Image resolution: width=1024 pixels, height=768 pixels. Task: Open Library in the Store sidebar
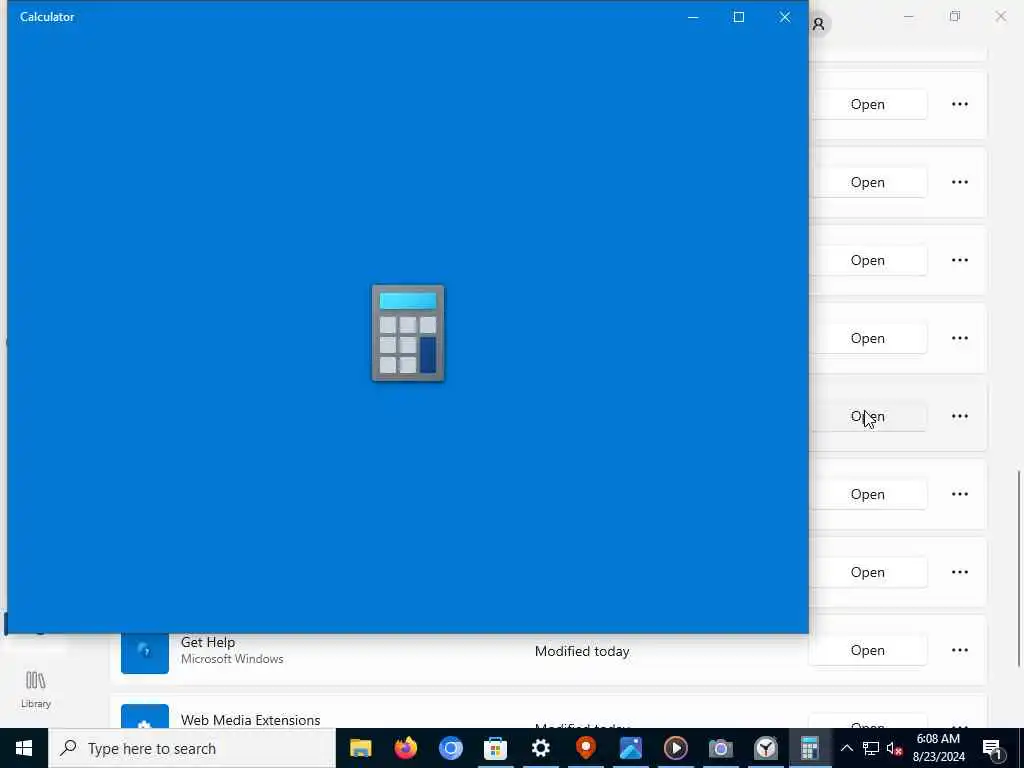coord(36,690)
